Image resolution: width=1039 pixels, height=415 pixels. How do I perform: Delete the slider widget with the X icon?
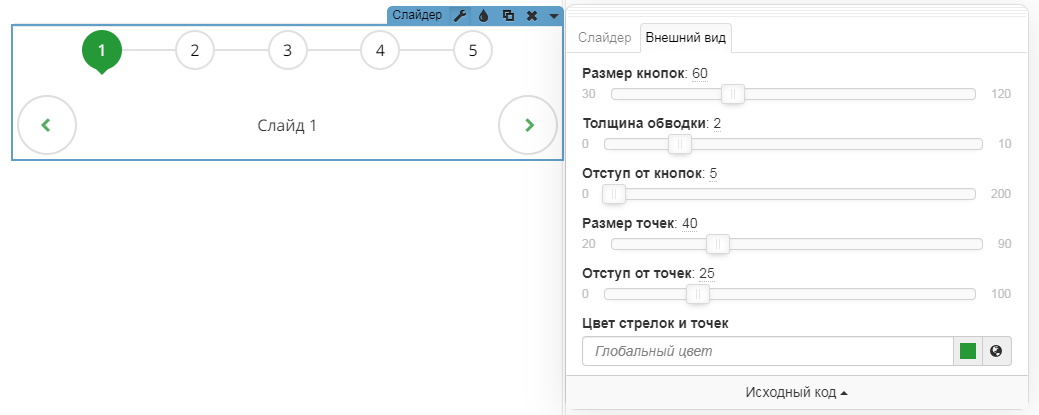[532, 15]
